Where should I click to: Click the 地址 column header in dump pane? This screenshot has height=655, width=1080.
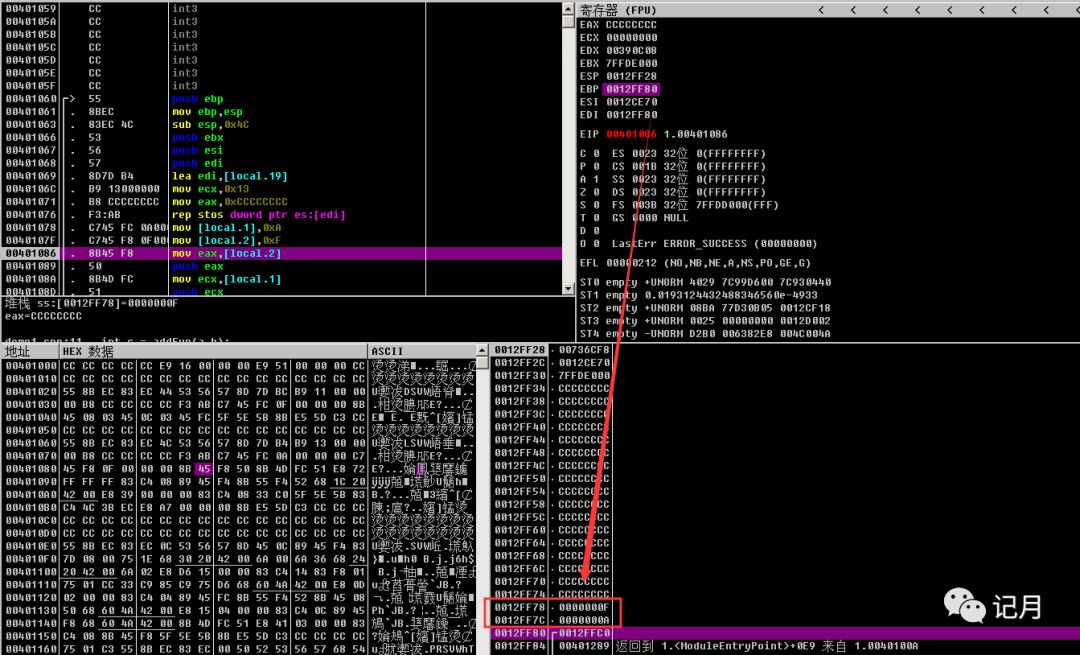[30, 351]
